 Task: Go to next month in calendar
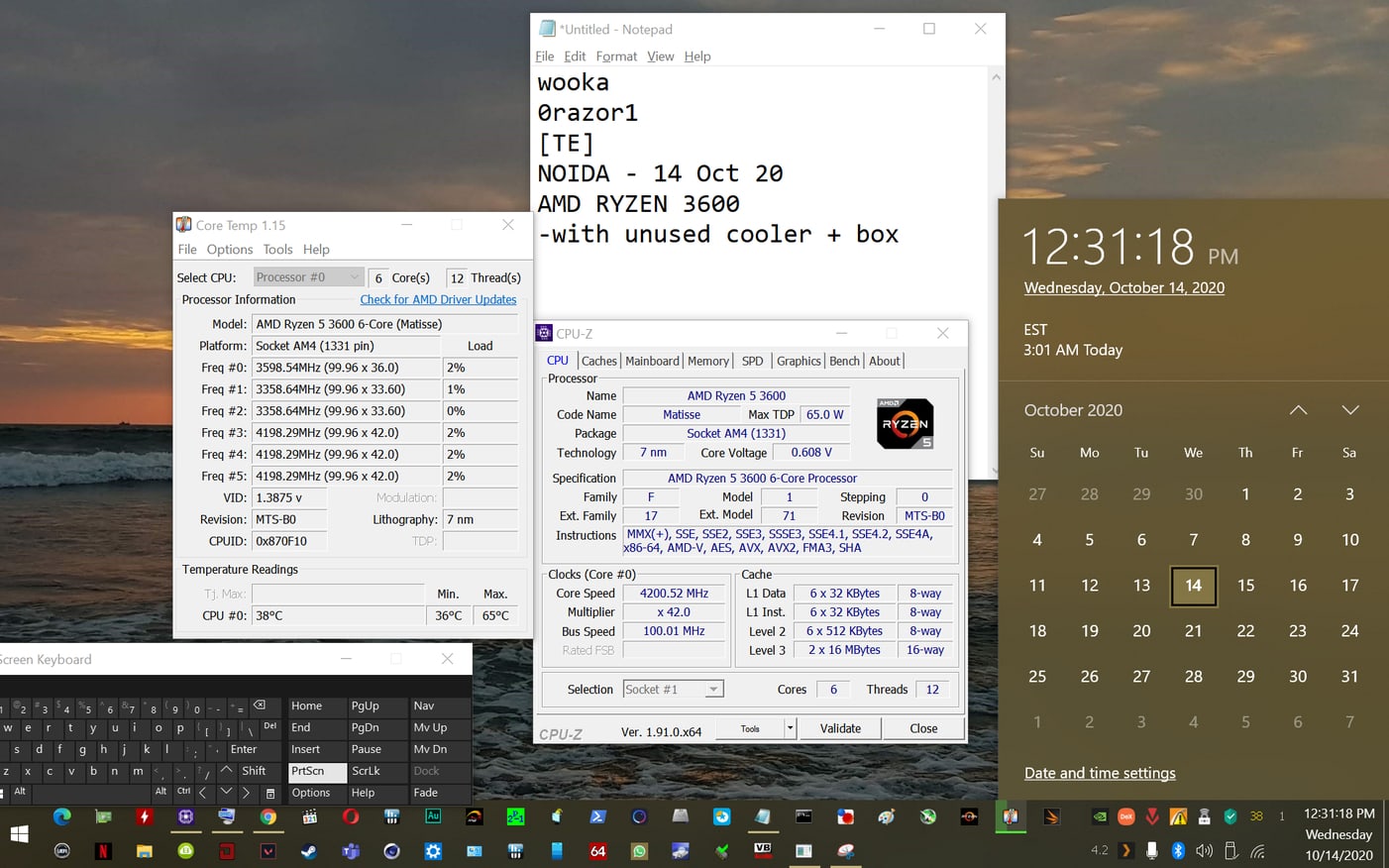click(x=1349, y=410)
